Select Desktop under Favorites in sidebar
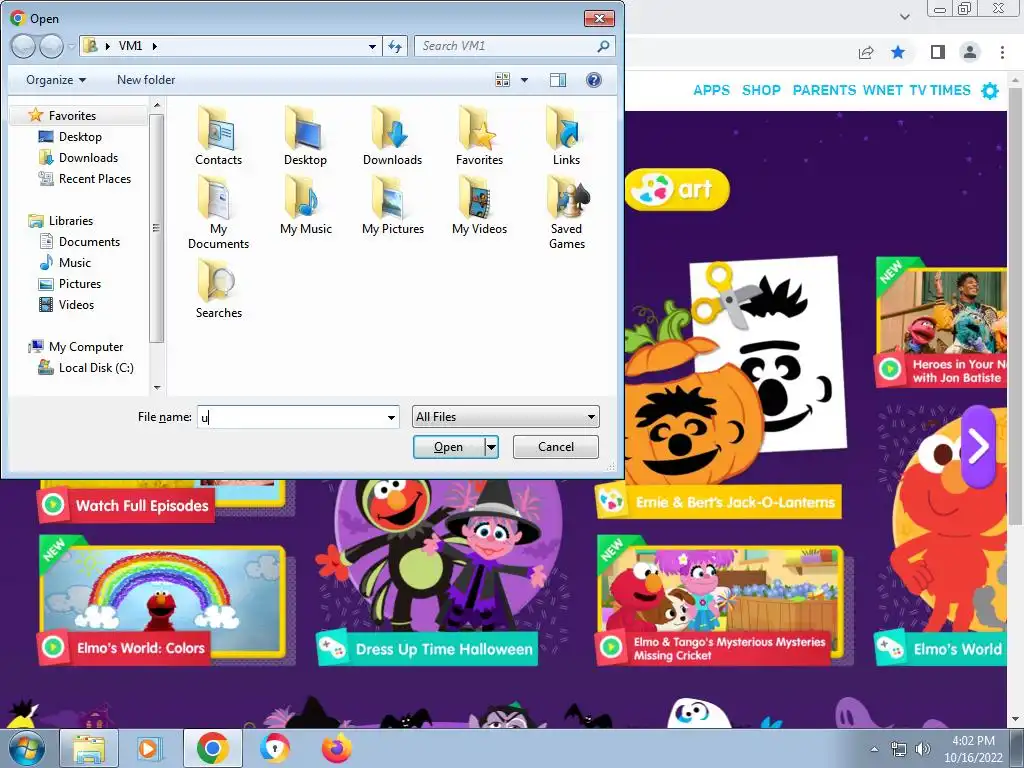 (80, 136)
